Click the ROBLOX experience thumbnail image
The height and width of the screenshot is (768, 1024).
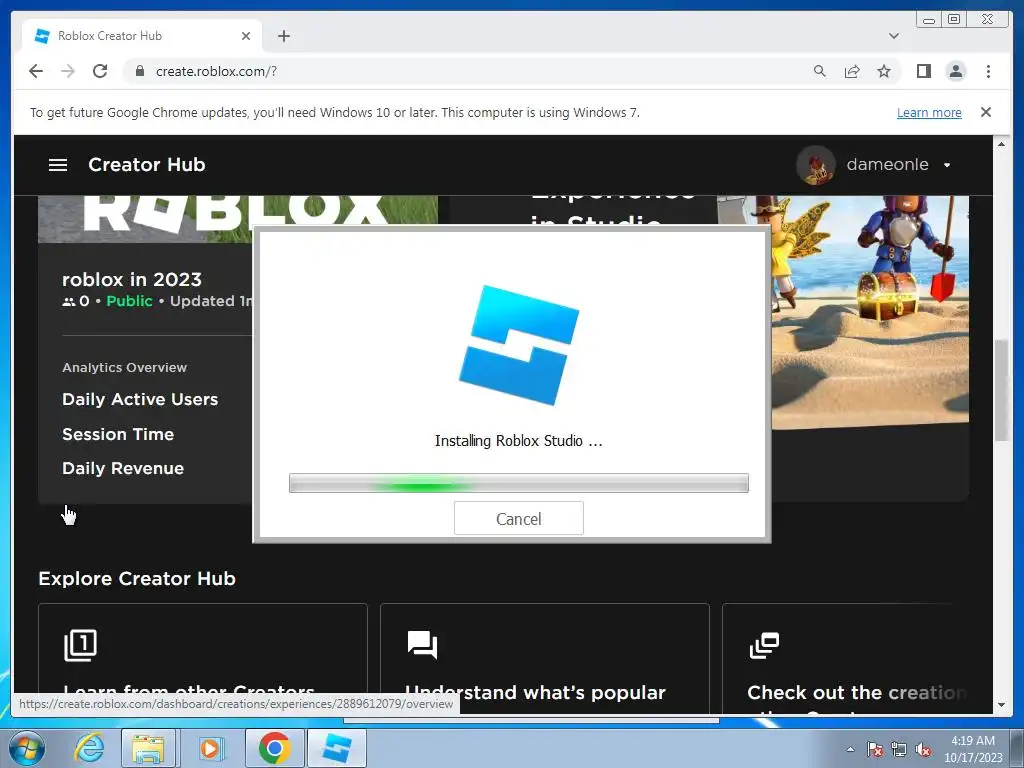click(238, 219)
